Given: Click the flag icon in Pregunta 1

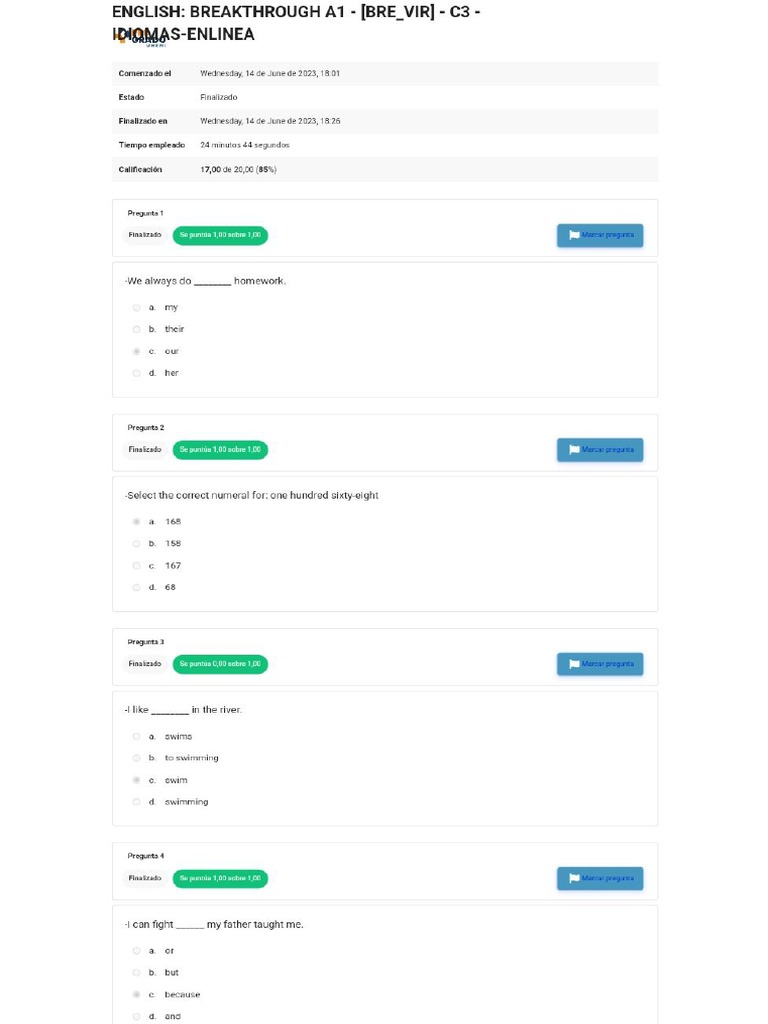Looking at the screenshot, I should [x=574, y=236].
